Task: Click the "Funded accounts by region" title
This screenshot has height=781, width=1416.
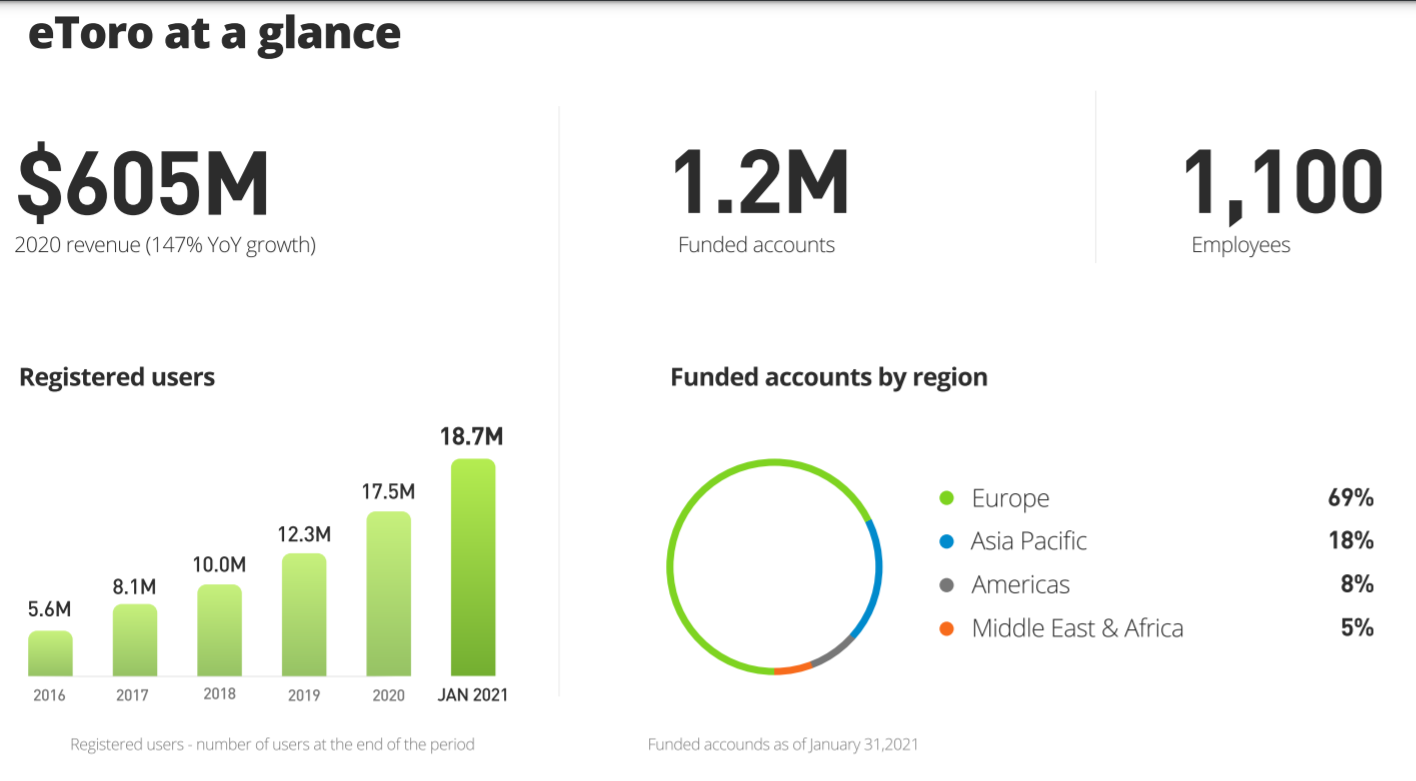Action: coord(829,377)
